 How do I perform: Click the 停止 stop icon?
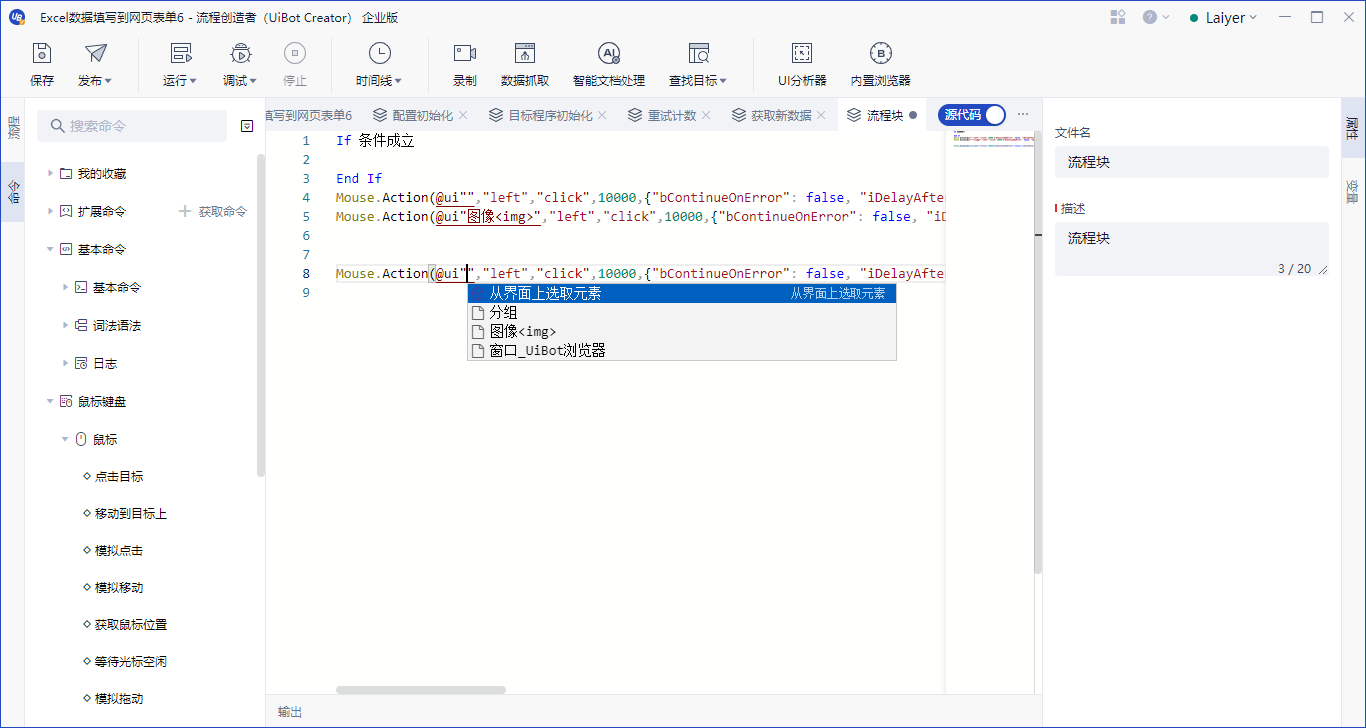pyautogui.click(x=295, y=54)
